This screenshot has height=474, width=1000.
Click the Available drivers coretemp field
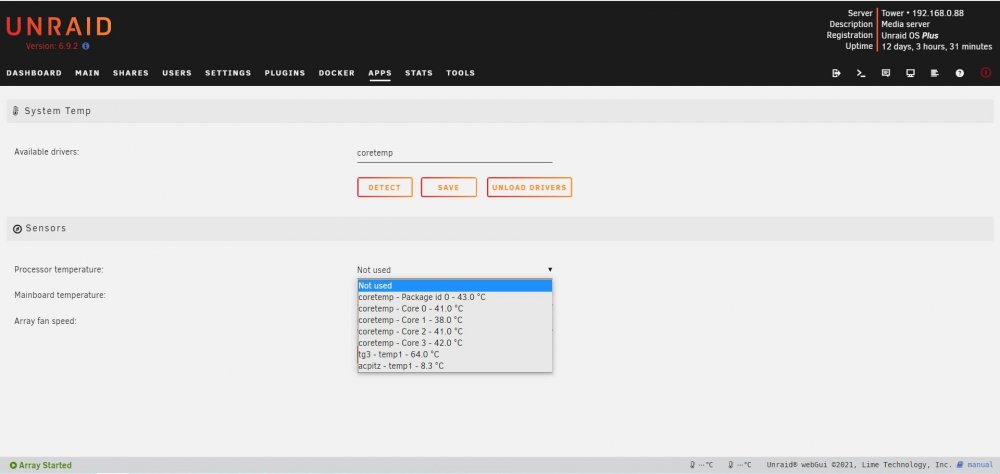455,153
